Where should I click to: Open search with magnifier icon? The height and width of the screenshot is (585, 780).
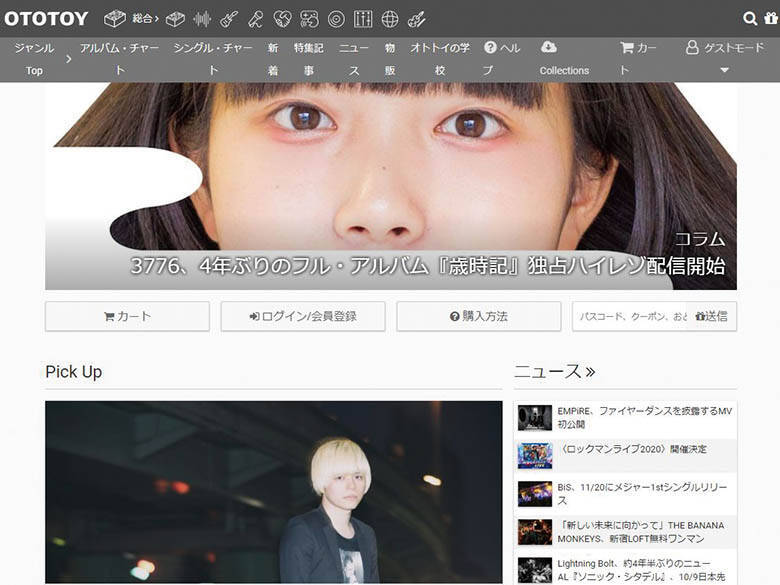click(x=750, y=19)
